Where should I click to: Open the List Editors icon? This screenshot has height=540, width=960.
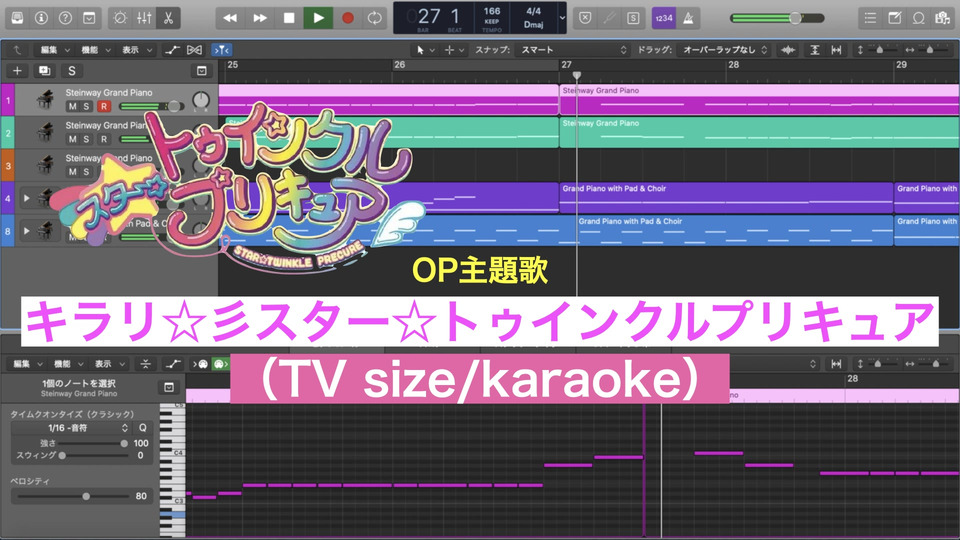(x=870, y=18)
